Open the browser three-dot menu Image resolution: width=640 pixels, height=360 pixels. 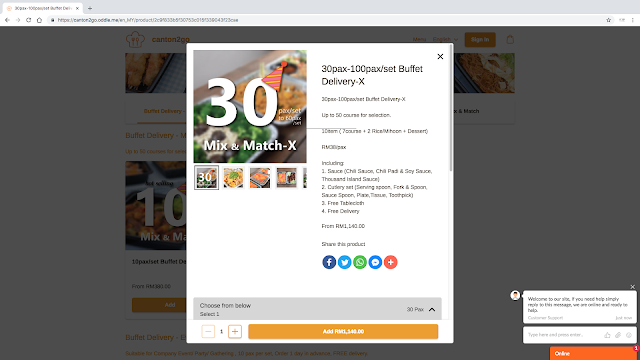pyautogui.click(x=633, y=20)
